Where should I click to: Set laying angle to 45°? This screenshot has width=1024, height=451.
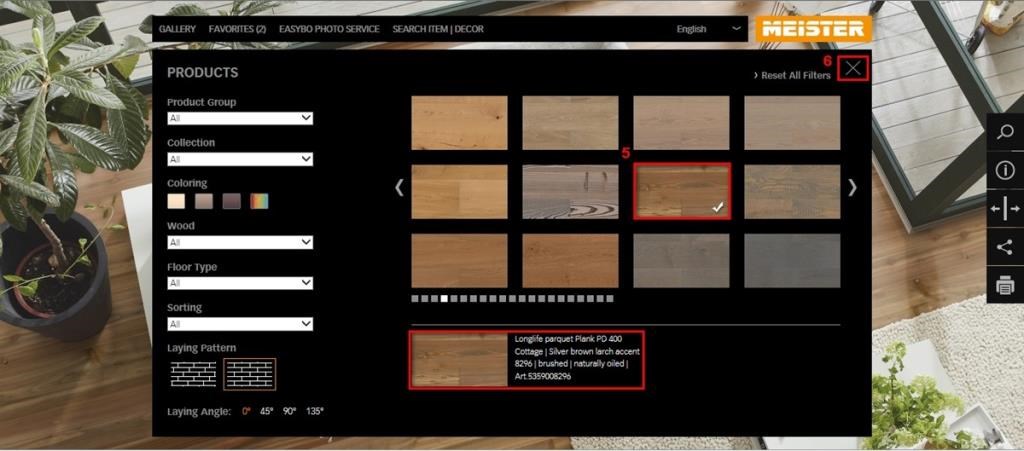point(266,411)
